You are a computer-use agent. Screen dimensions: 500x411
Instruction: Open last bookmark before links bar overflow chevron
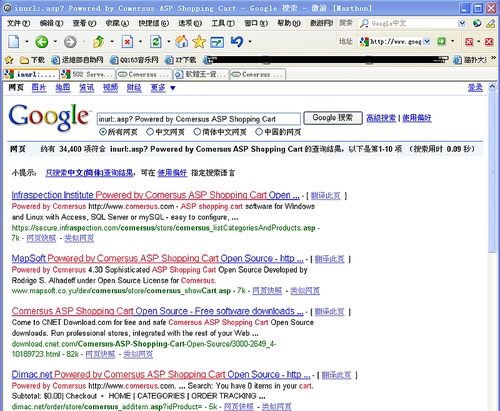tap(470, 60)
